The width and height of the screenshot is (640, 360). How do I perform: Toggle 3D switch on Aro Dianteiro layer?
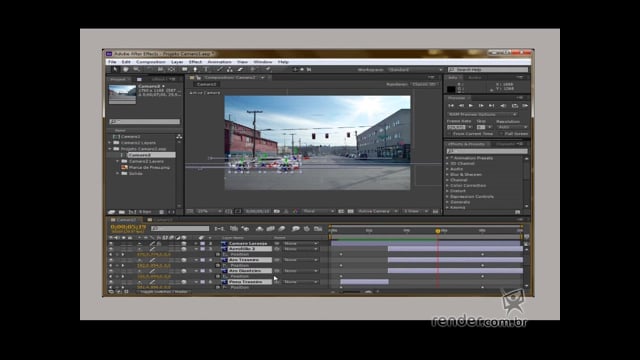184,271
